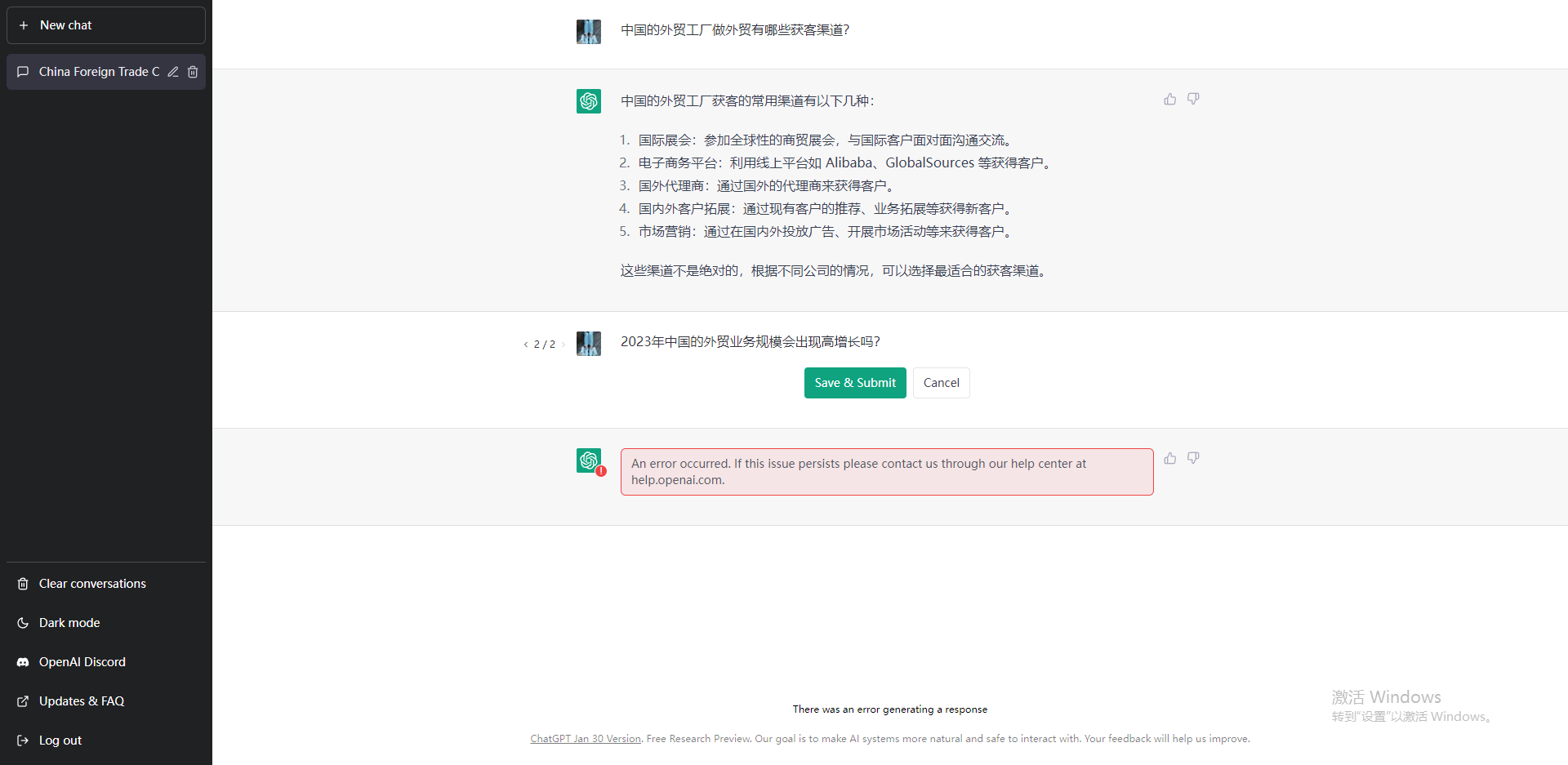Go to the previous message version arrow

(526, 345)
